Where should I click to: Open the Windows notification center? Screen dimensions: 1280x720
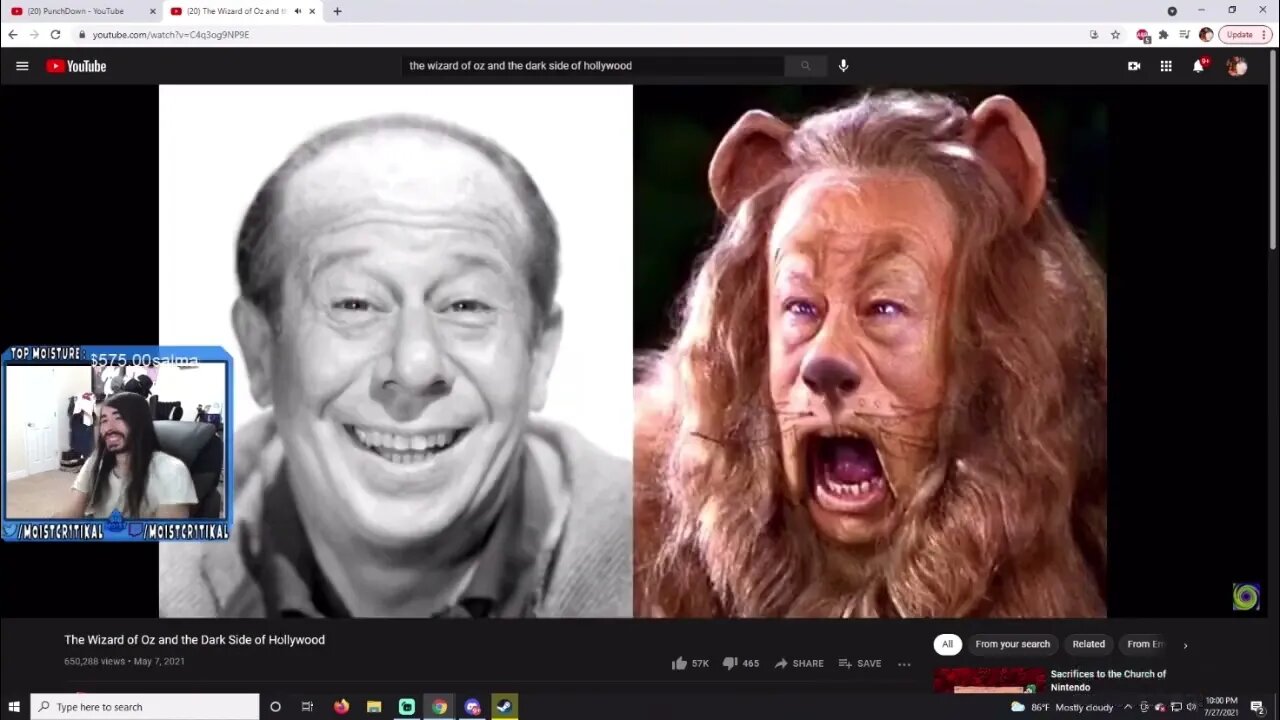tap(1257, 707)
